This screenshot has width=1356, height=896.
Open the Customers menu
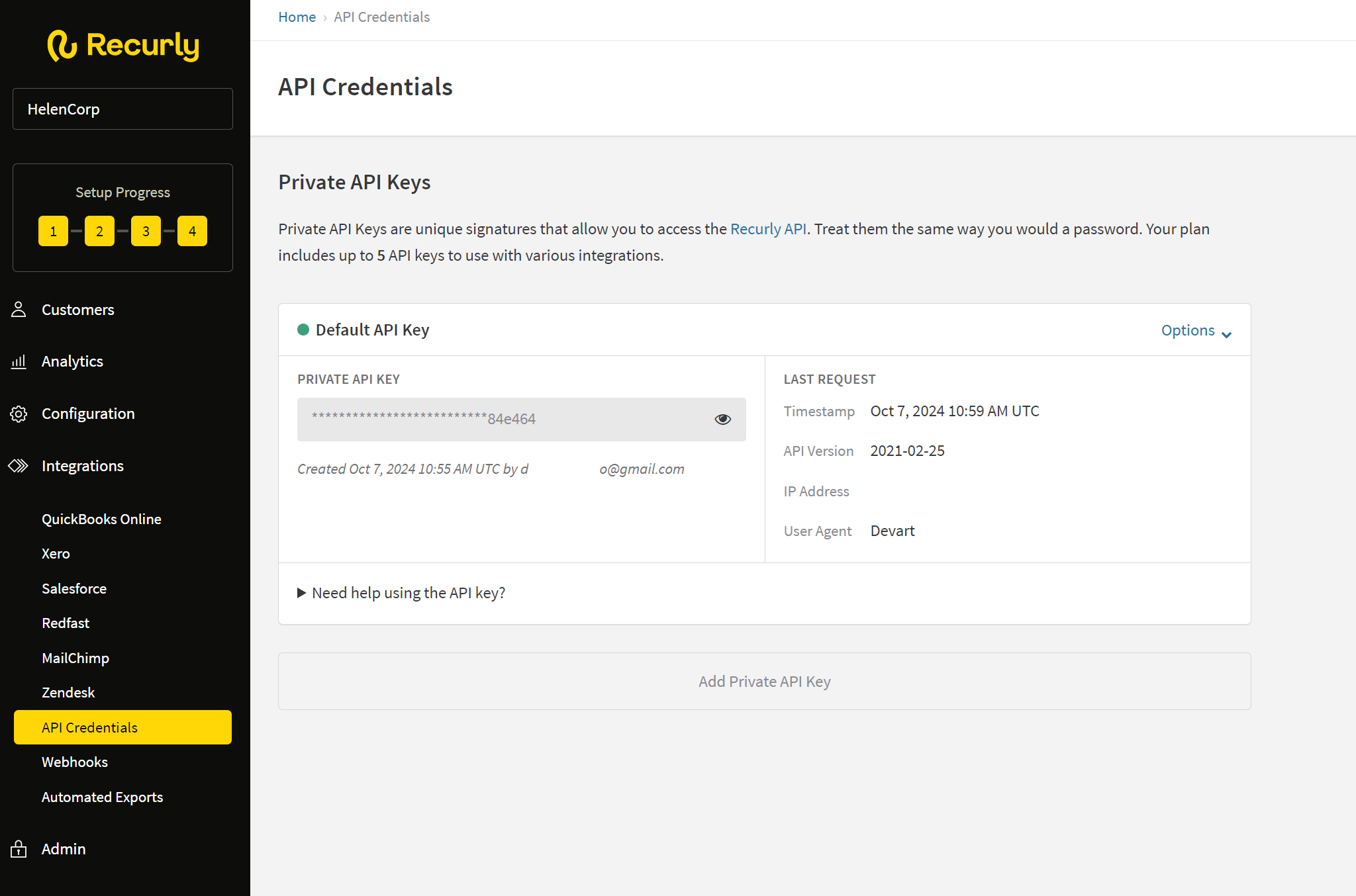77,310
